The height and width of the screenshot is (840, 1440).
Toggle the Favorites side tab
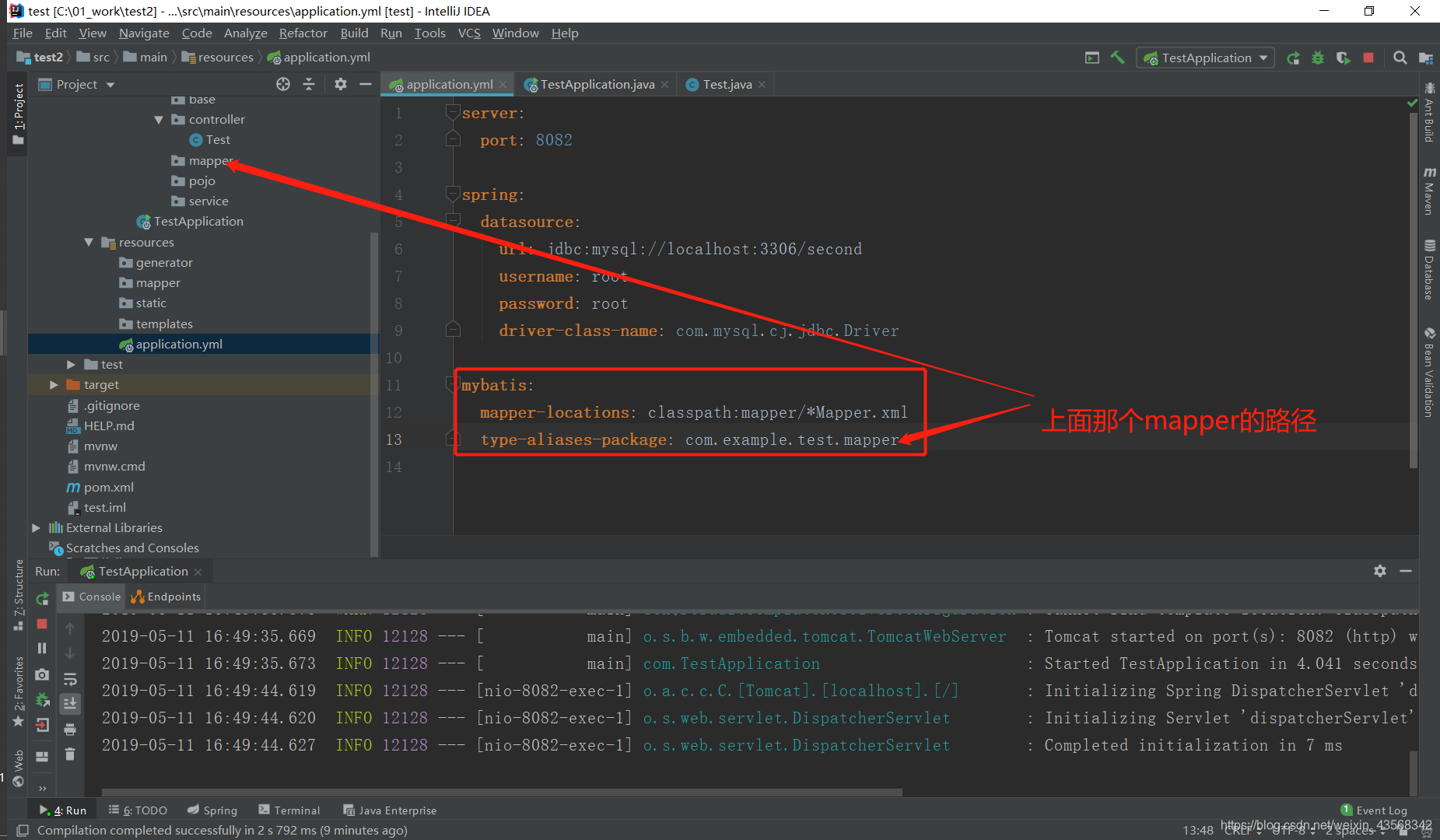tap(19, 692)
